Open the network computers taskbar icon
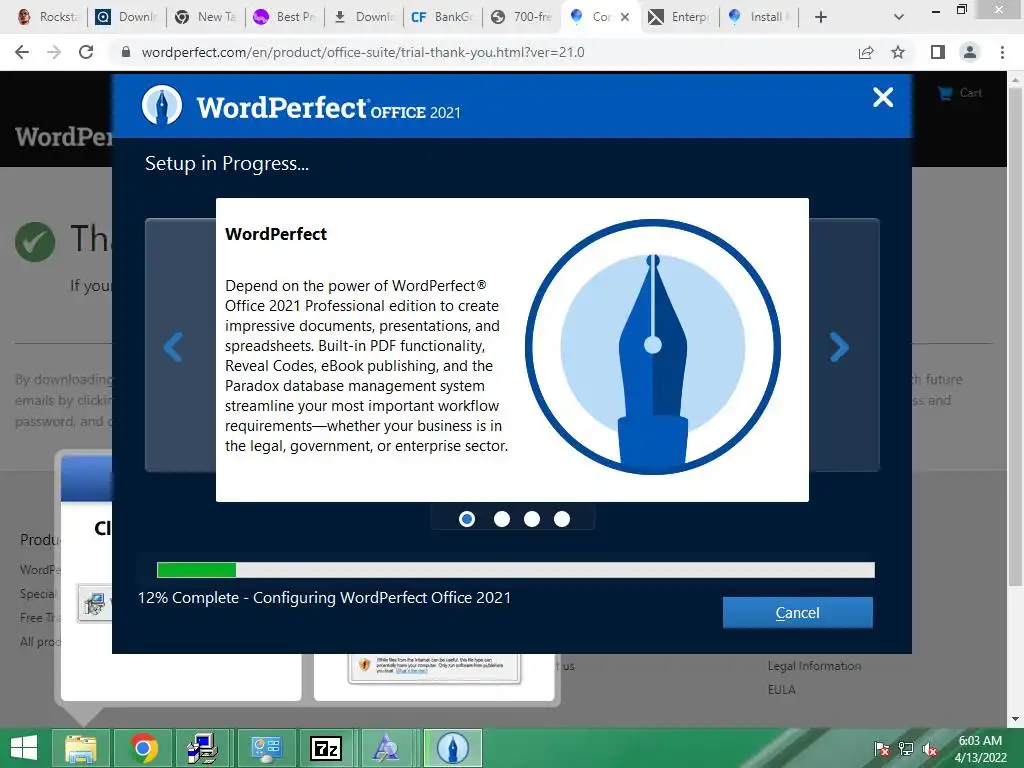The width and height of the screenshot is (1024, 768). [202, 748]
